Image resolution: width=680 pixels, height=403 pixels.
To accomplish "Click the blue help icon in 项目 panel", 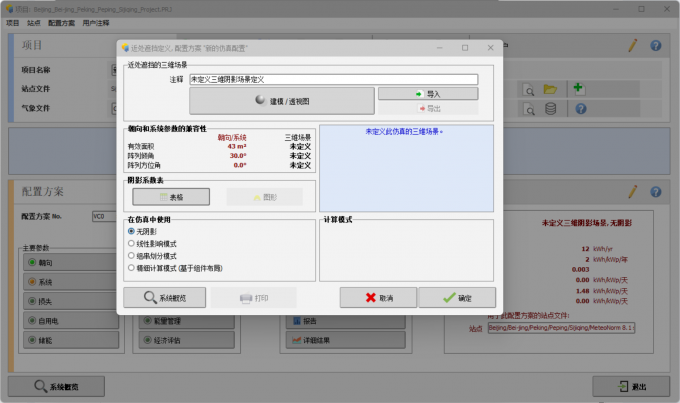I will point(656,46).
